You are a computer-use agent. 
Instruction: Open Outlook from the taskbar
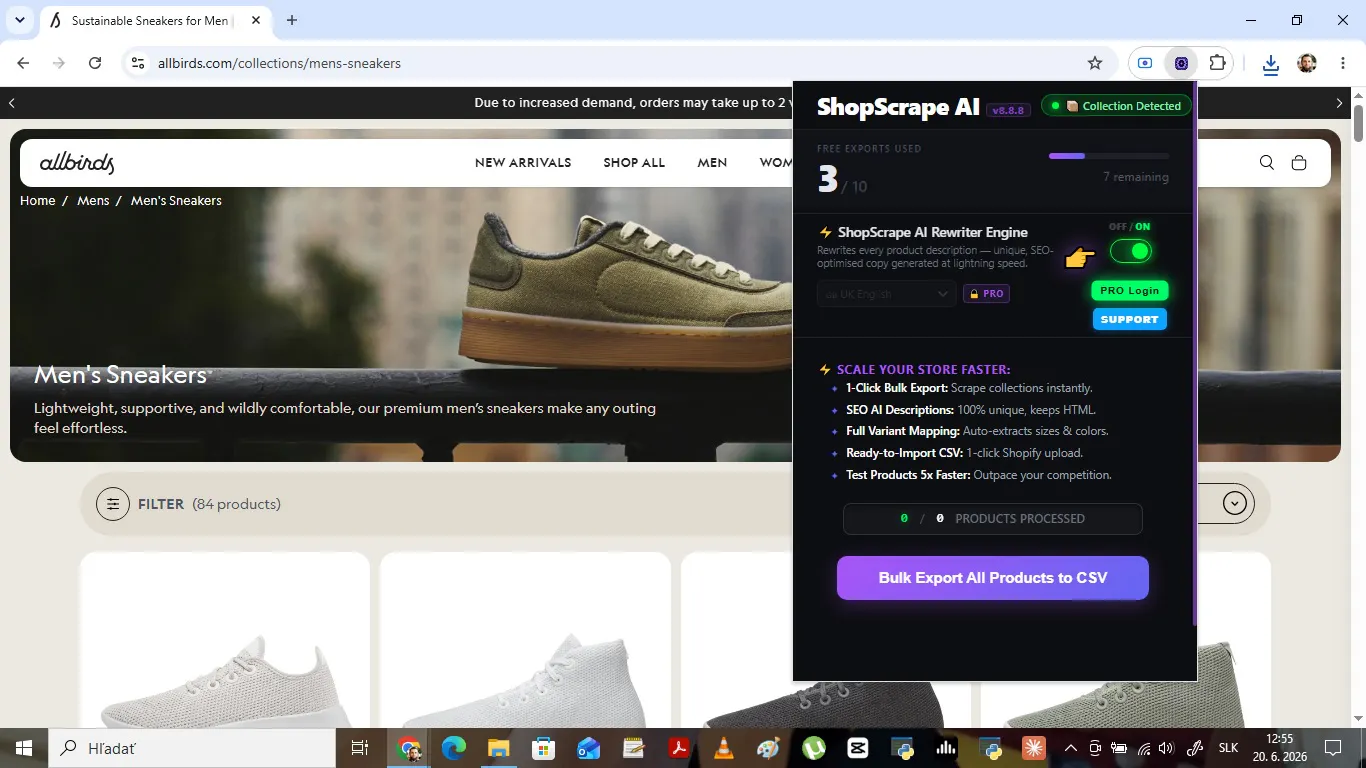[x=588, y=748]
